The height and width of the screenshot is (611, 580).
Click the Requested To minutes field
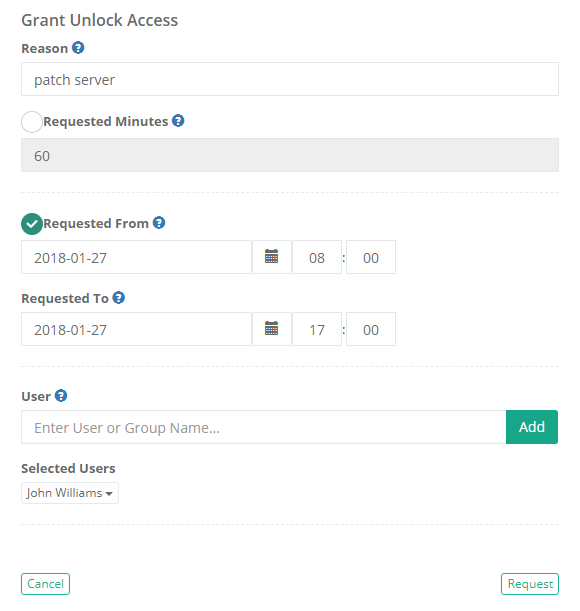click(371, 328)
